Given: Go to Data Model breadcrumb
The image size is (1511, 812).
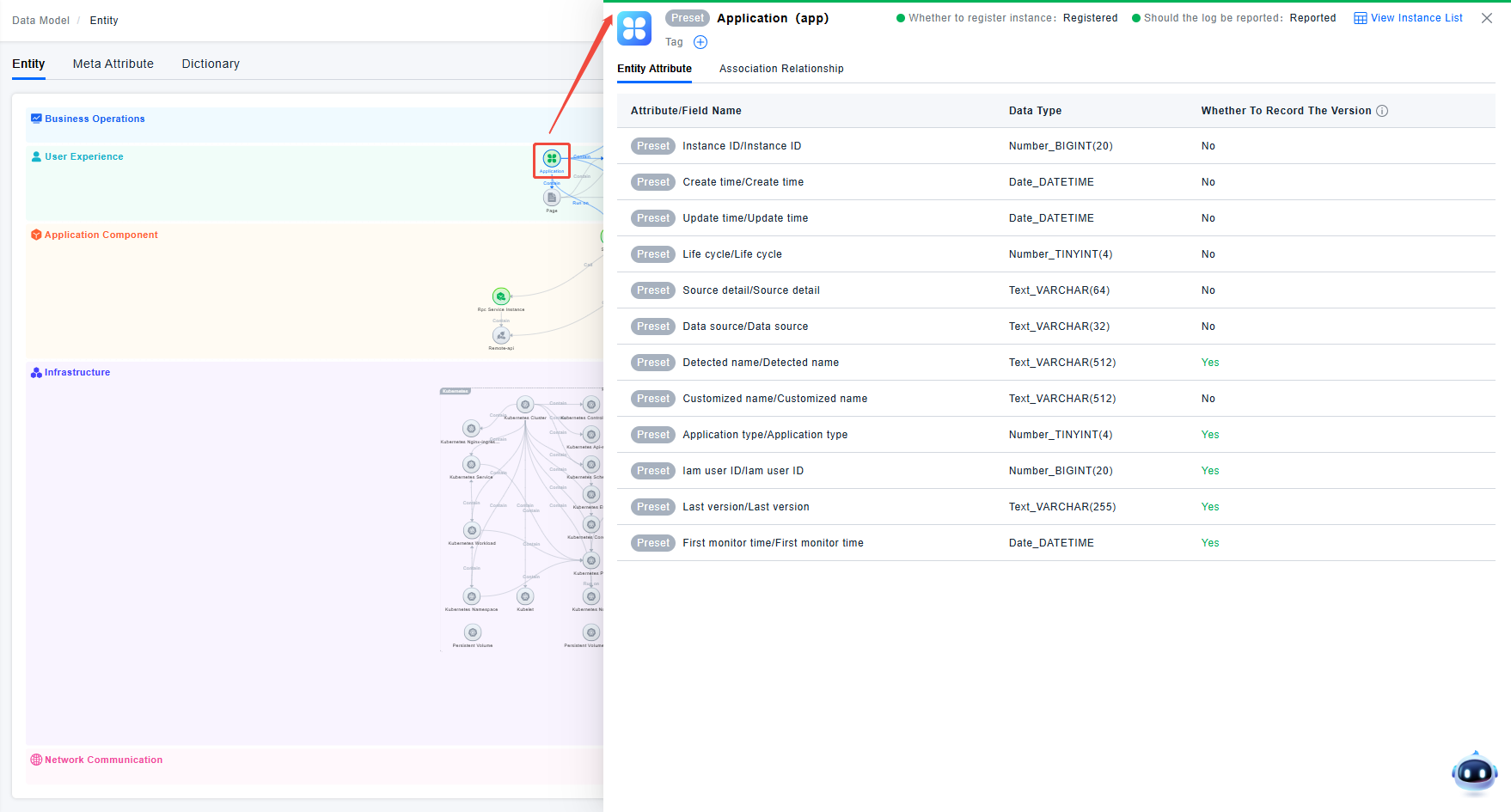Looking at the screenshot, I should [40, 21].
